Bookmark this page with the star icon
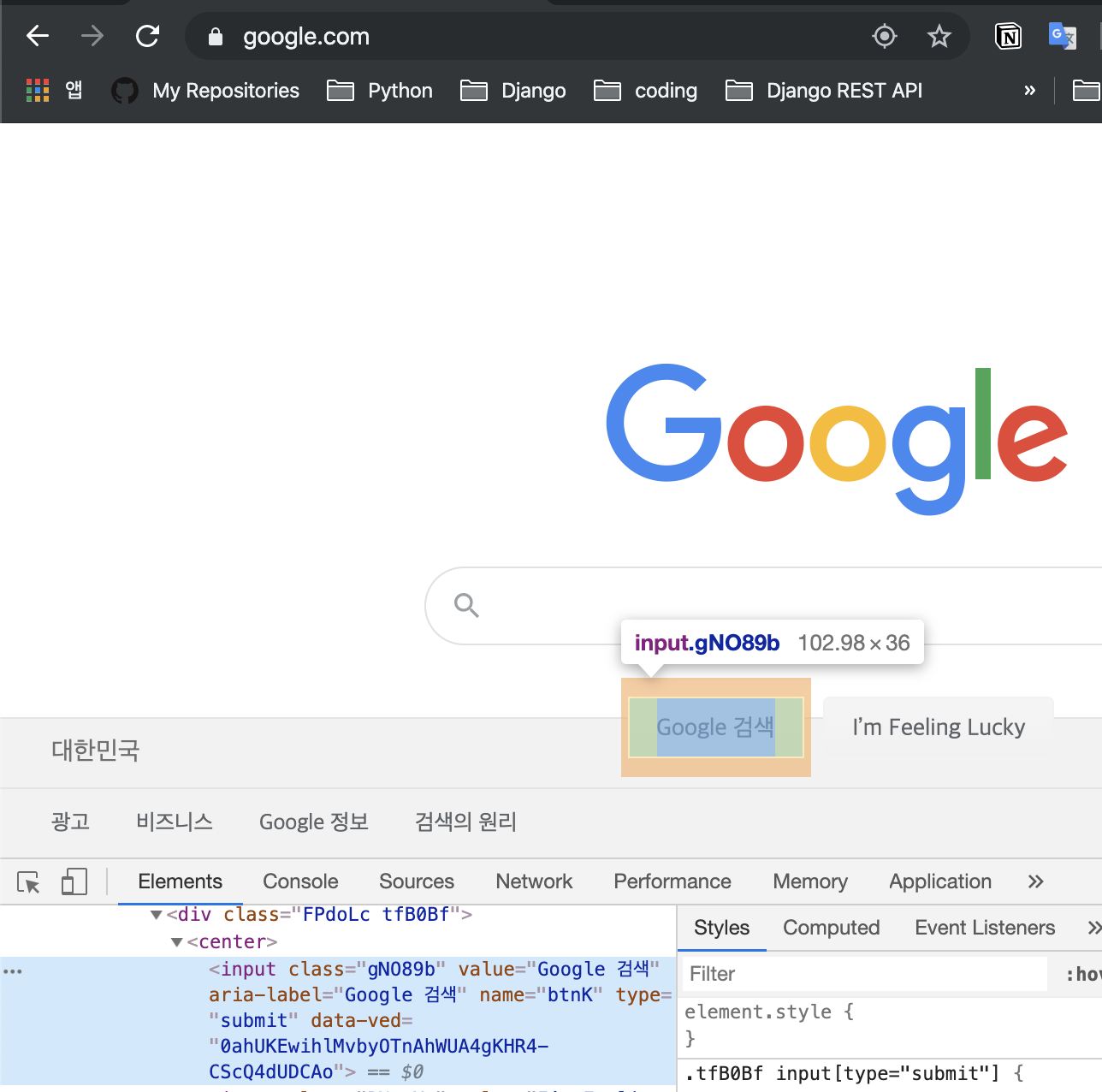This screenshot has height=1092, width=1102. click(x=939, y=36)
